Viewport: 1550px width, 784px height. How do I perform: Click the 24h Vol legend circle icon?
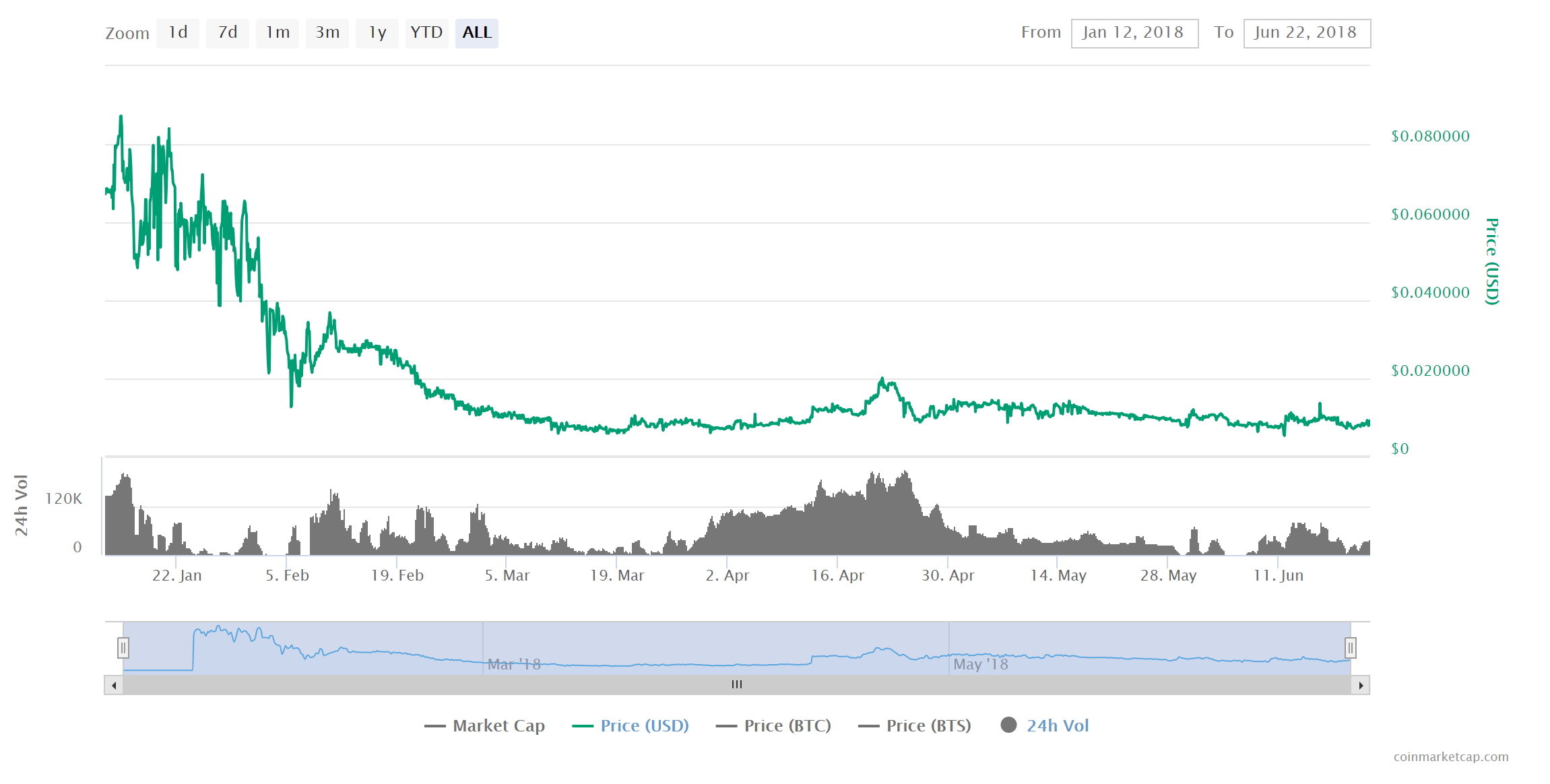pos(1008,725)
